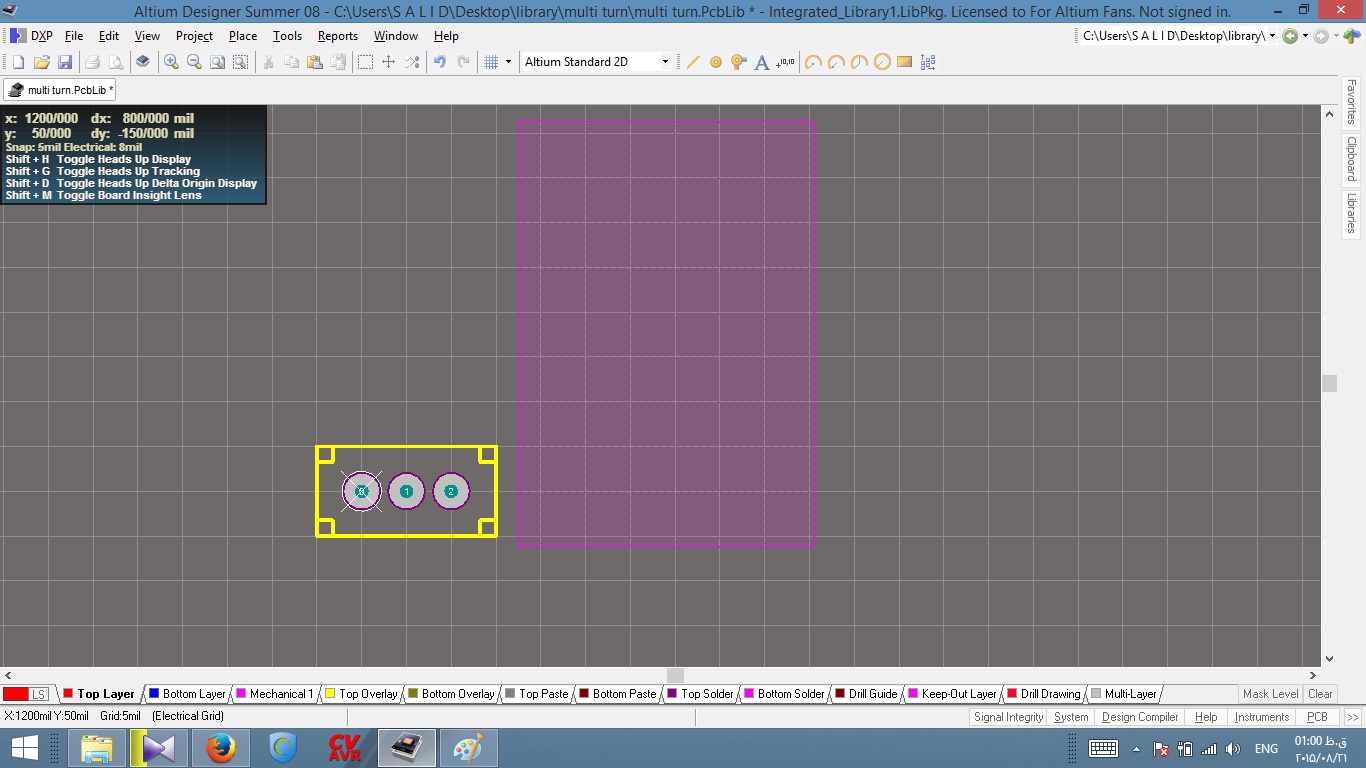Open the grid settings dropdown arrow
The height and width of the screenshot is (768, 1366).
508,62
